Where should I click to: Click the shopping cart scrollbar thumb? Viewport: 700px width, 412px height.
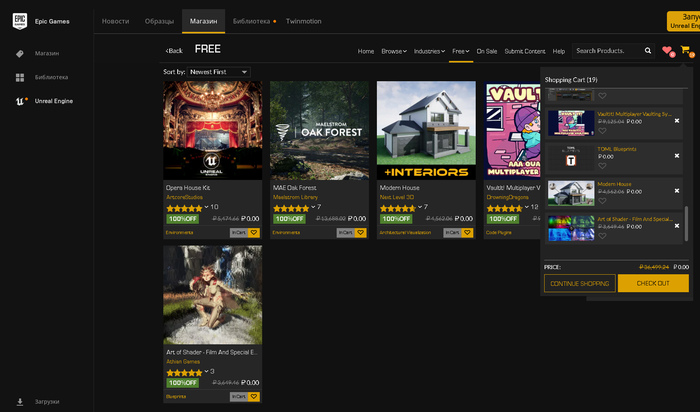point(686,224)
